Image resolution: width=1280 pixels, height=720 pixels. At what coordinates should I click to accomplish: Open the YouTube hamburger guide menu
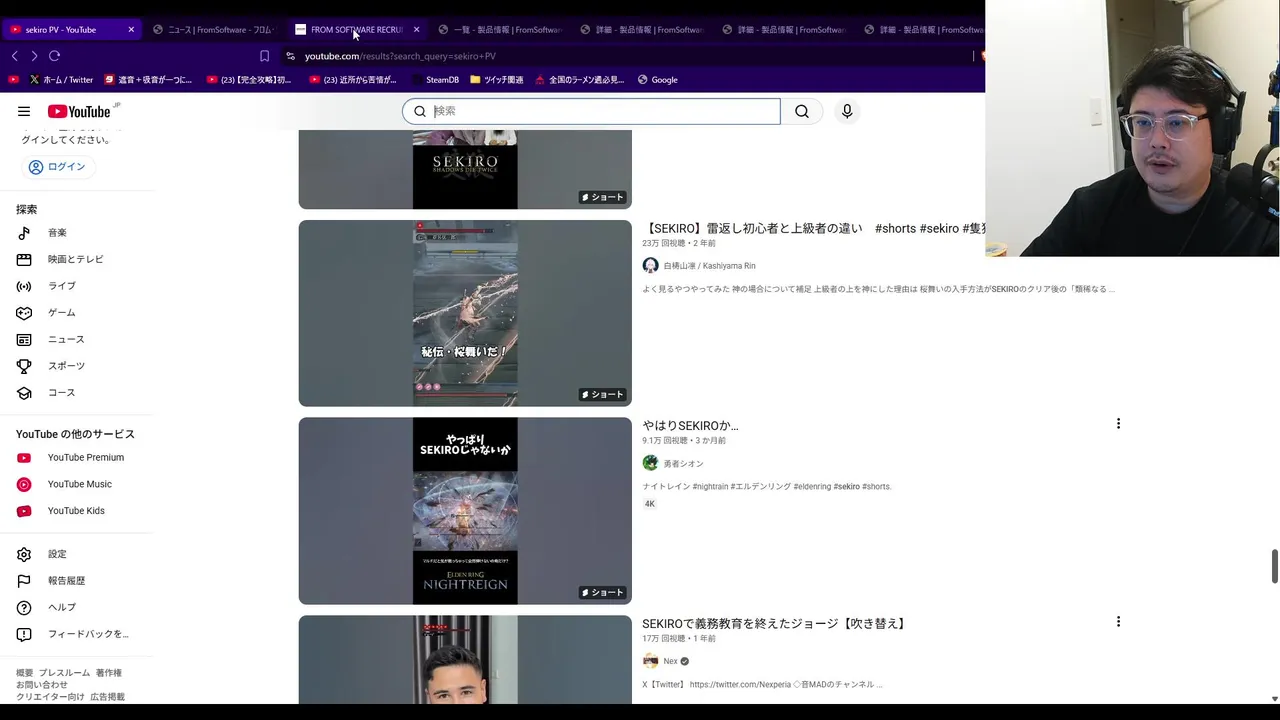tap(24, 111)
